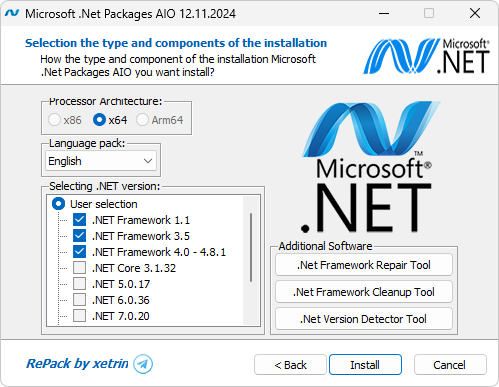
Task: Open the Language pack dropdown
Action: pos(101,161)
